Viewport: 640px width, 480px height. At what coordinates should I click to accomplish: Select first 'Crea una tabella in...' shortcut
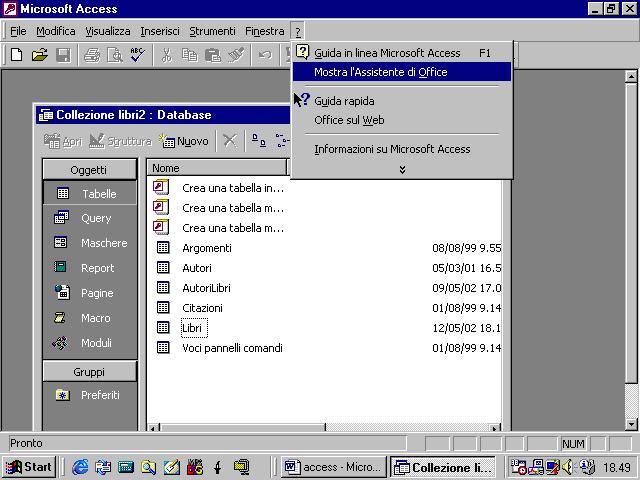pos(233,188)
